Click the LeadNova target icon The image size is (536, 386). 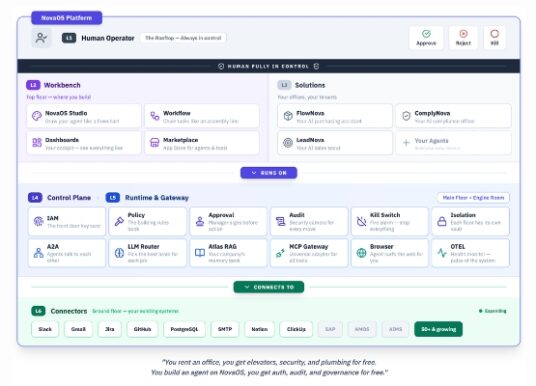click(288, 143)
